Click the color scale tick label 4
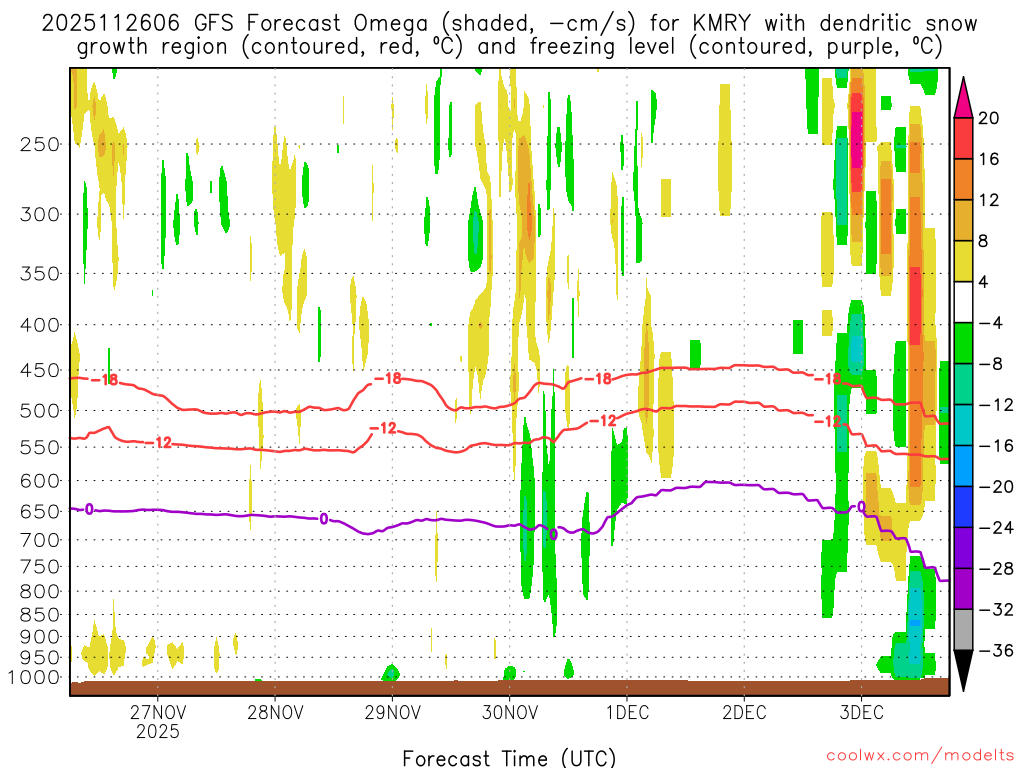This screenshot has width=1024, height=768. [x=983, y=282]
